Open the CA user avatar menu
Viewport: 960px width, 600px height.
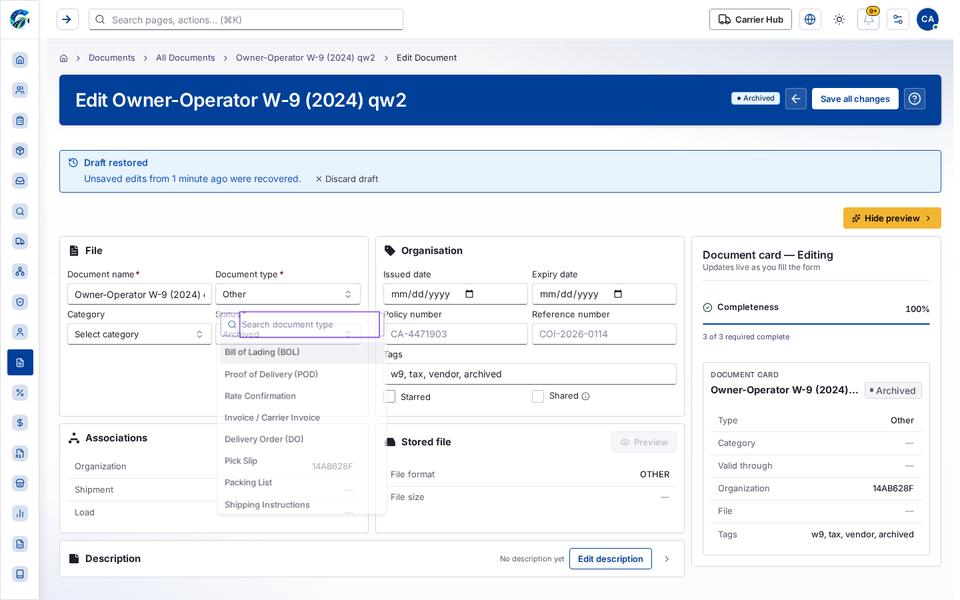pyautogui.click(x=928, y=20)
